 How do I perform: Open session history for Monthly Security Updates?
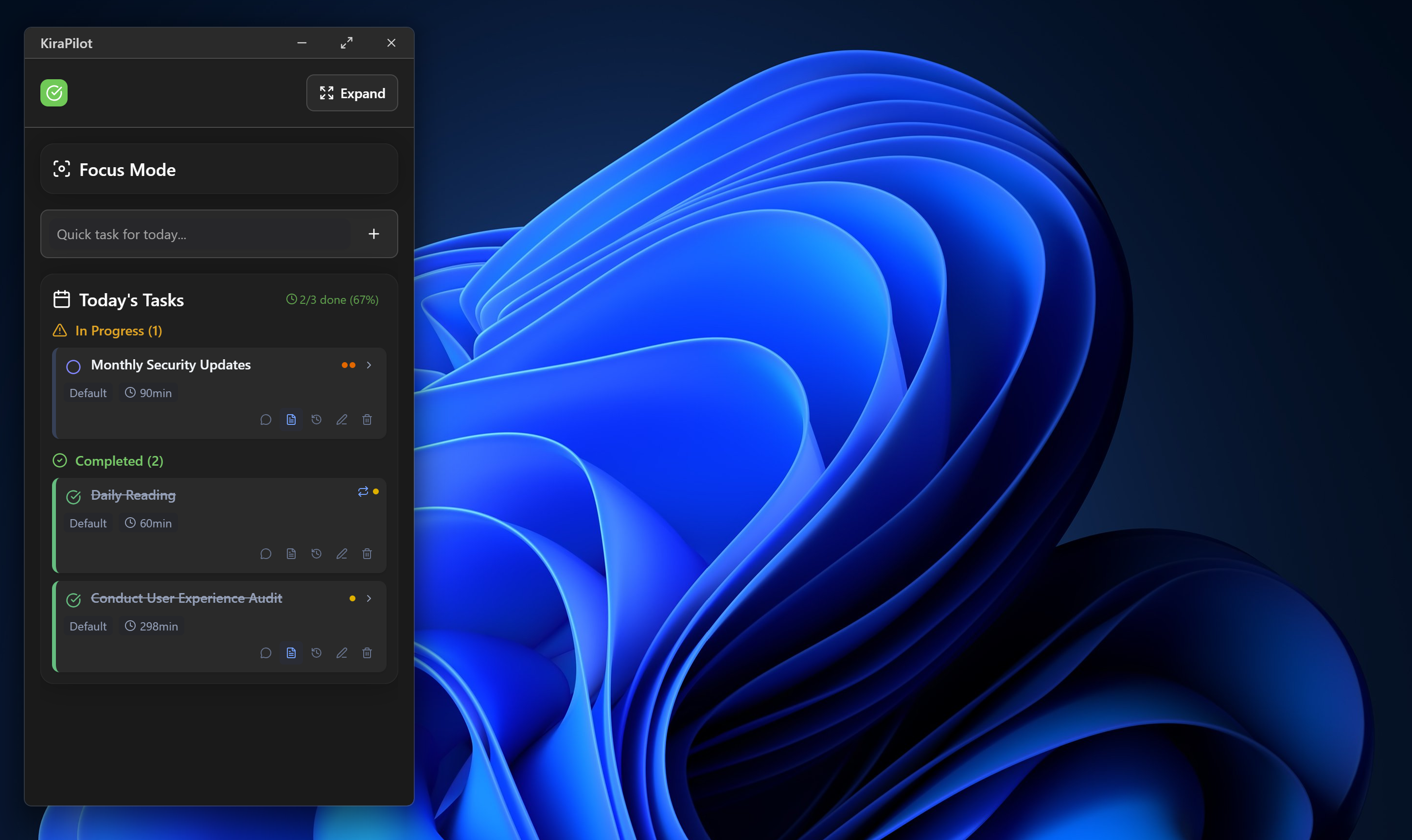coord(317,420)
